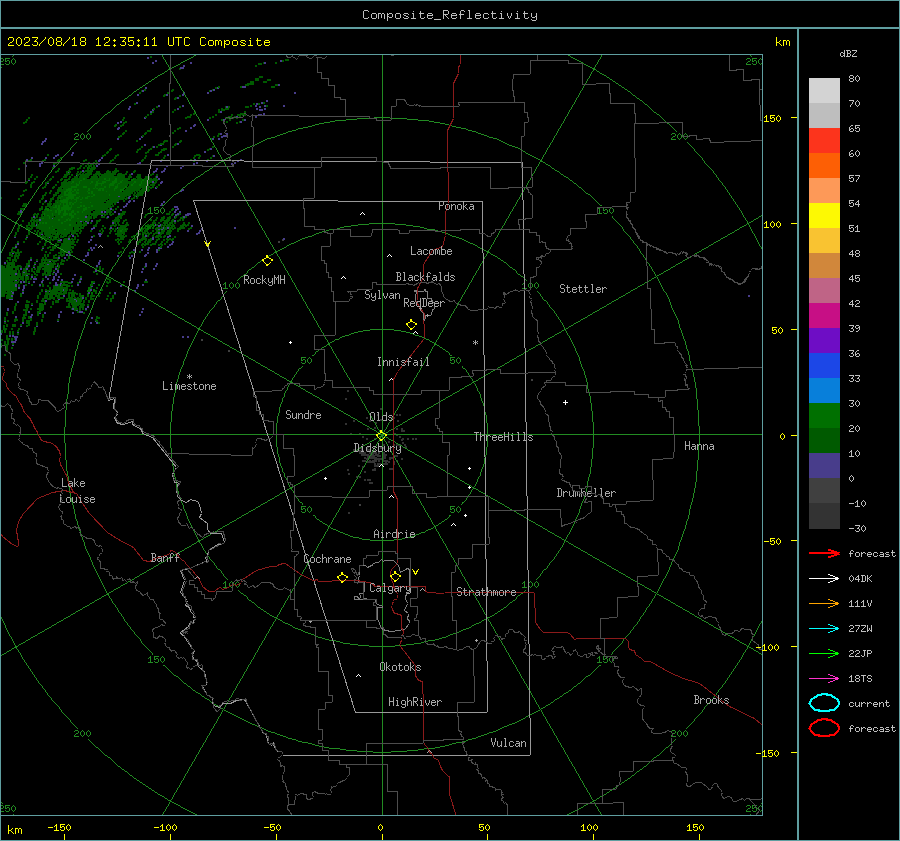This screenshot has width=900, height=841.
Task: Click the blue 36-33 dBZ color swatch
Action: [x=824, y=365]
